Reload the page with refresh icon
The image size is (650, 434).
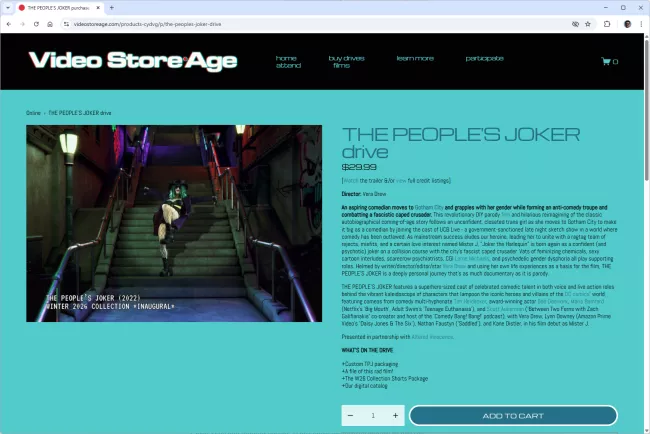click(37, 23)
